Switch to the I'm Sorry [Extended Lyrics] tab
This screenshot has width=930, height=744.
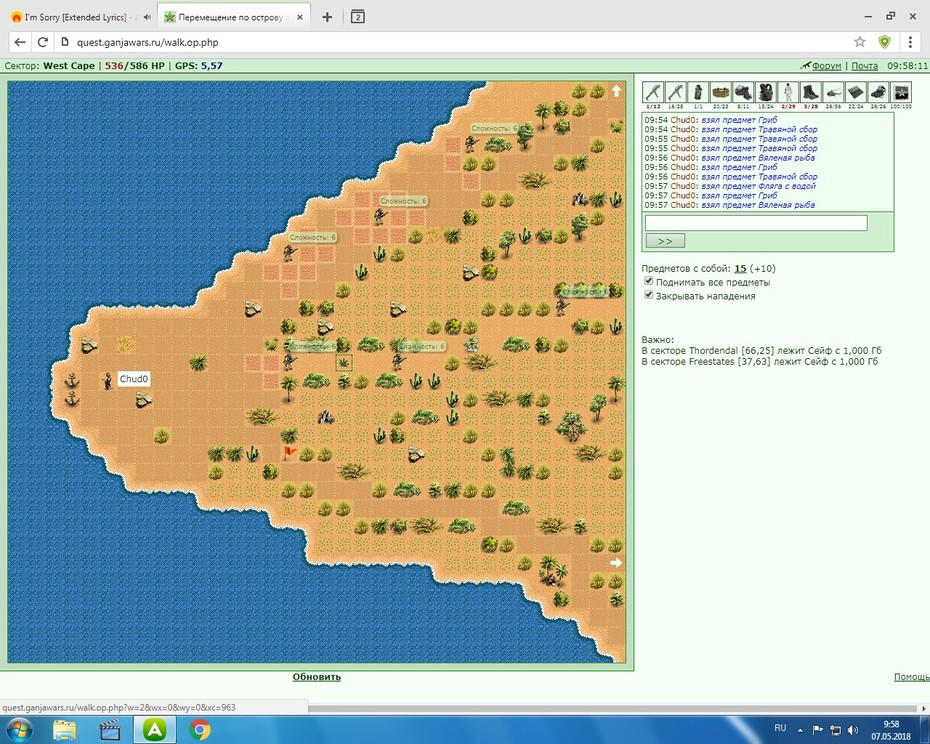click(x=75, y=17)
